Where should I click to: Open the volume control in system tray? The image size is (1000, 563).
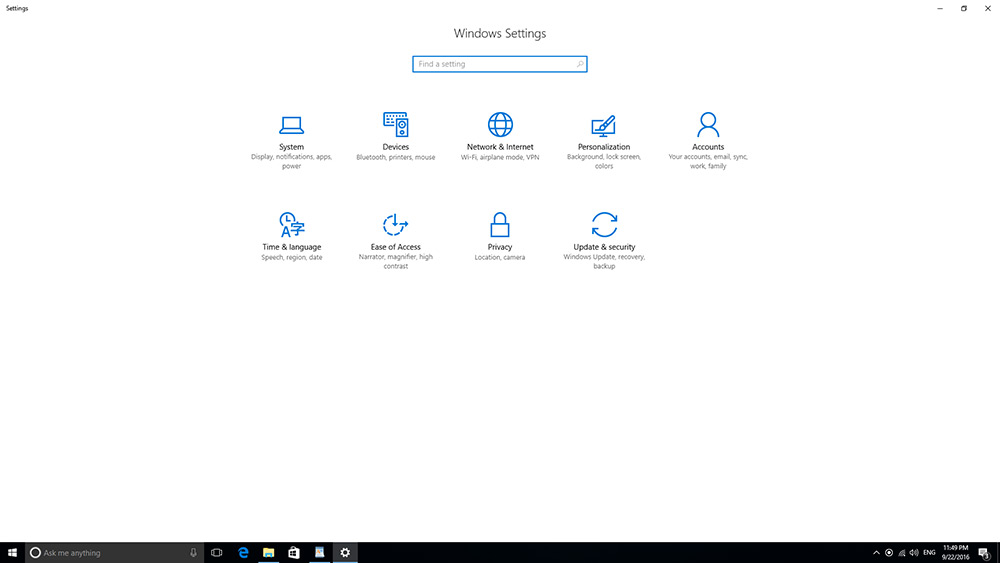tap(915, 553)
